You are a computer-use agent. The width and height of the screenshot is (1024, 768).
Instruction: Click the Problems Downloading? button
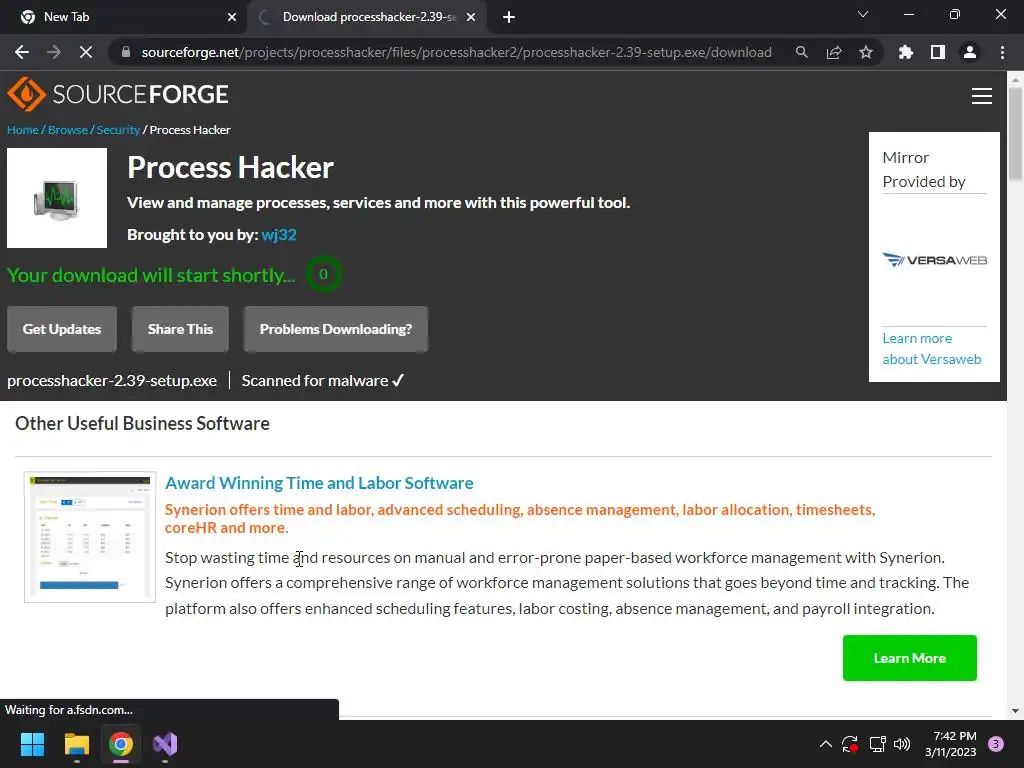point(336,329)
